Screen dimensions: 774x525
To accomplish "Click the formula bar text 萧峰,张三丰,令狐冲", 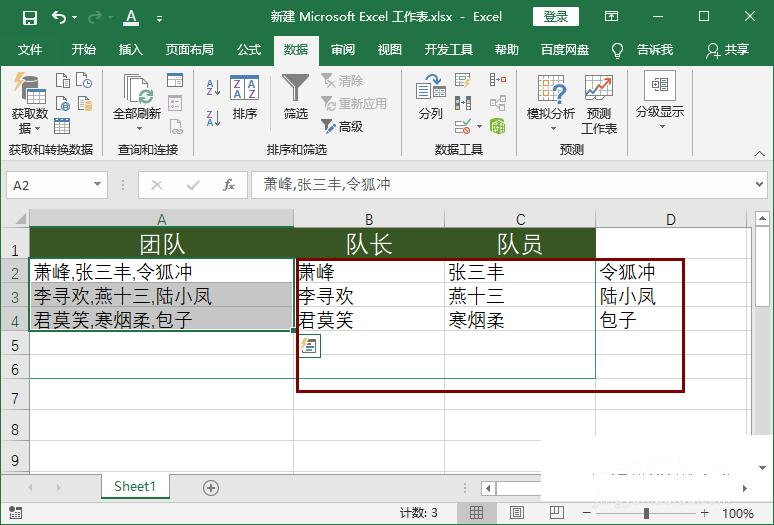I will click(327, 185).
